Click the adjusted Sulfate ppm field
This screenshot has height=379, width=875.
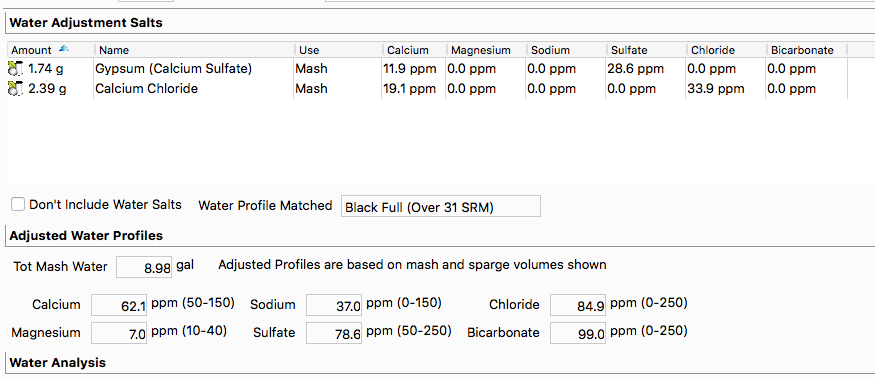pyautogui.click(x=334, y=333)
